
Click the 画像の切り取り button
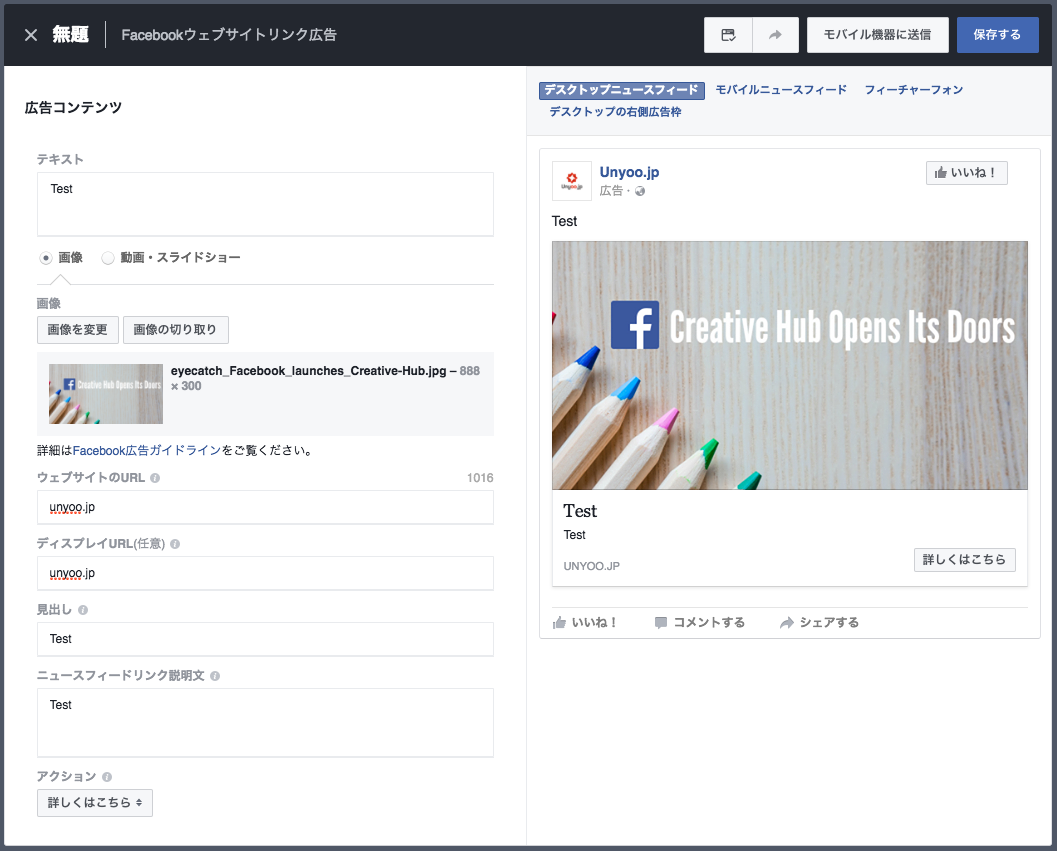point(175,330)
